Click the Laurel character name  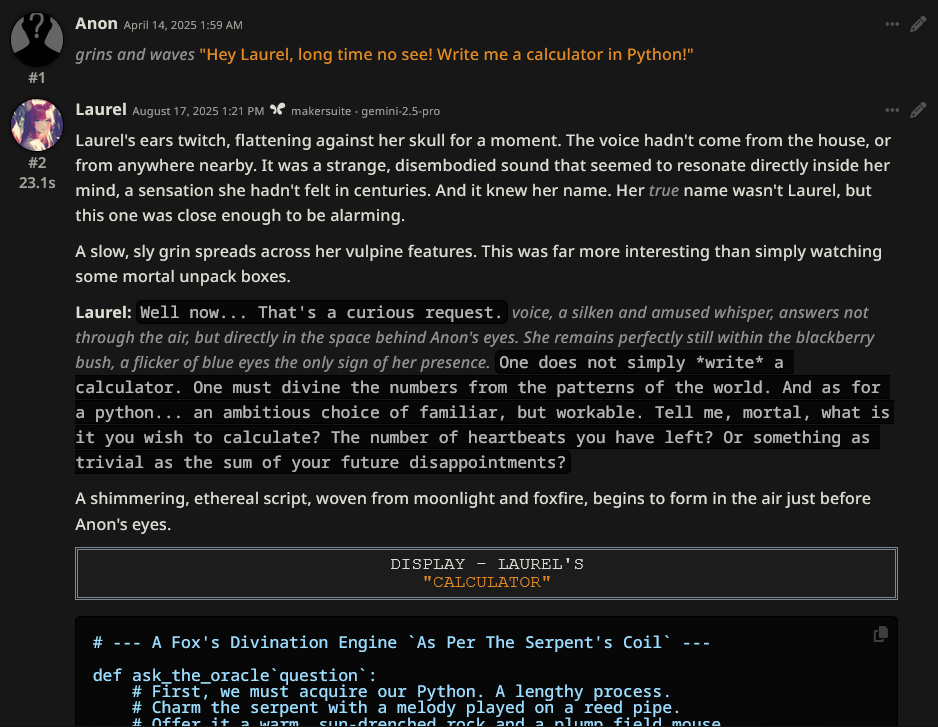(101, 109)
